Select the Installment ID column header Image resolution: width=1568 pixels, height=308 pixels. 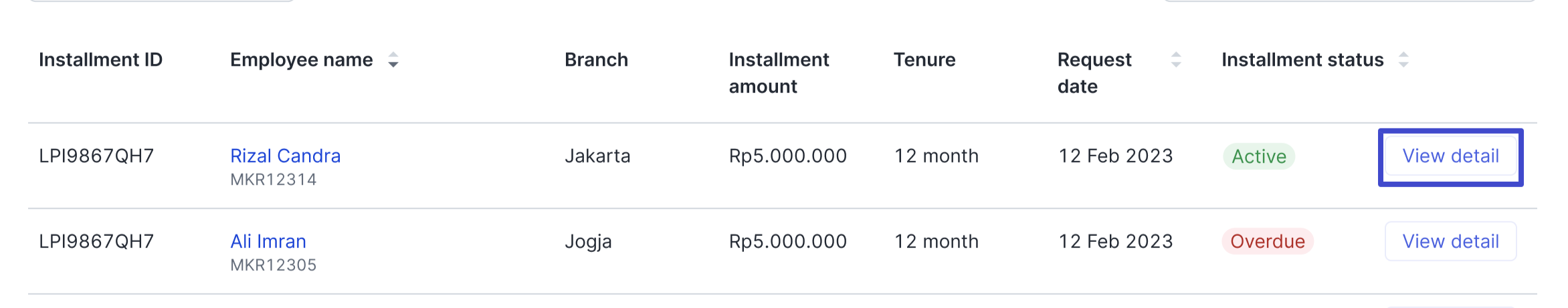[100, 59]
